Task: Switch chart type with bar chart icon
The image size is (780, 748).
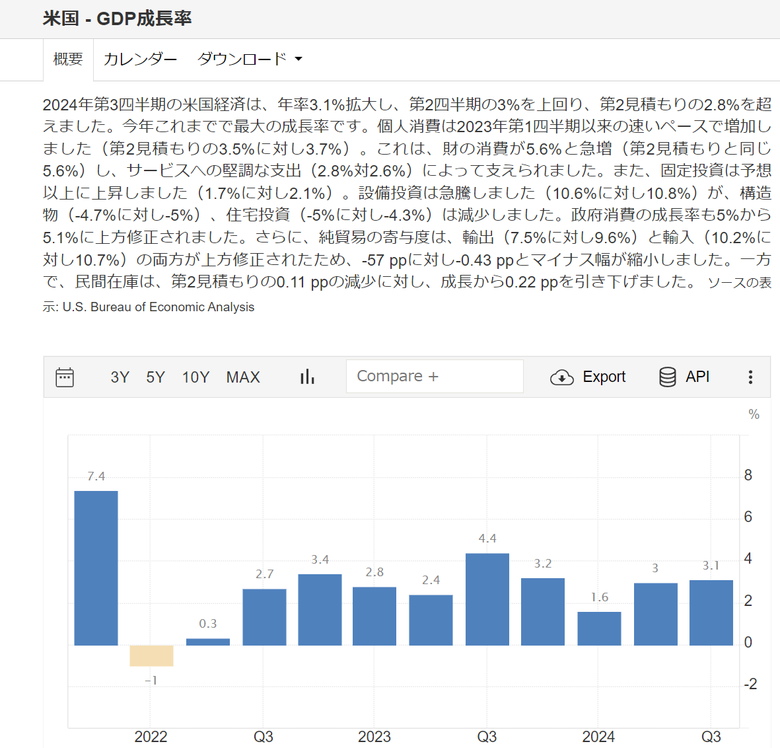Action: tap(307, 376)
